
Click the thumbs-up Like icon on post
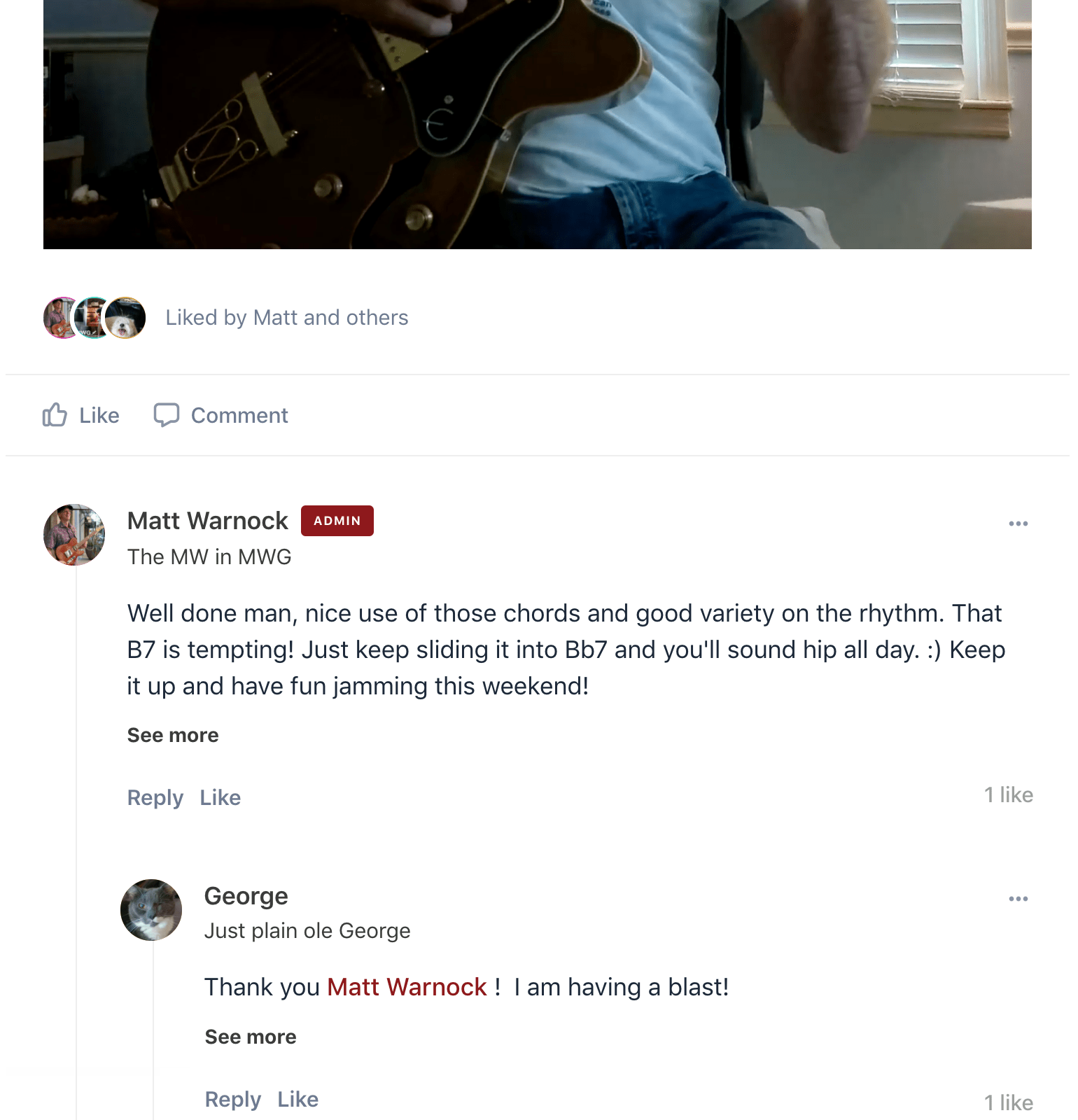55,415
